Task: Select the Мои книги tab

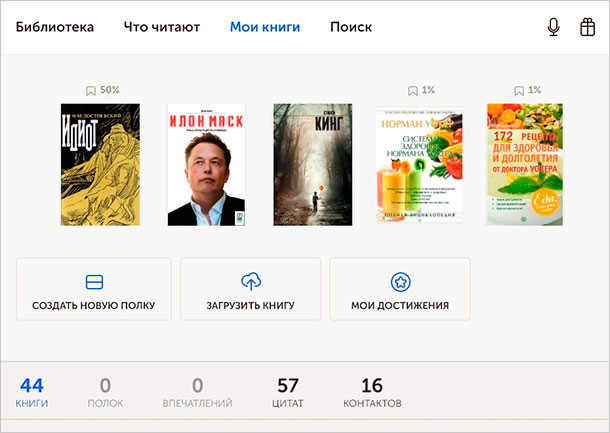Action: pos(265,27)
